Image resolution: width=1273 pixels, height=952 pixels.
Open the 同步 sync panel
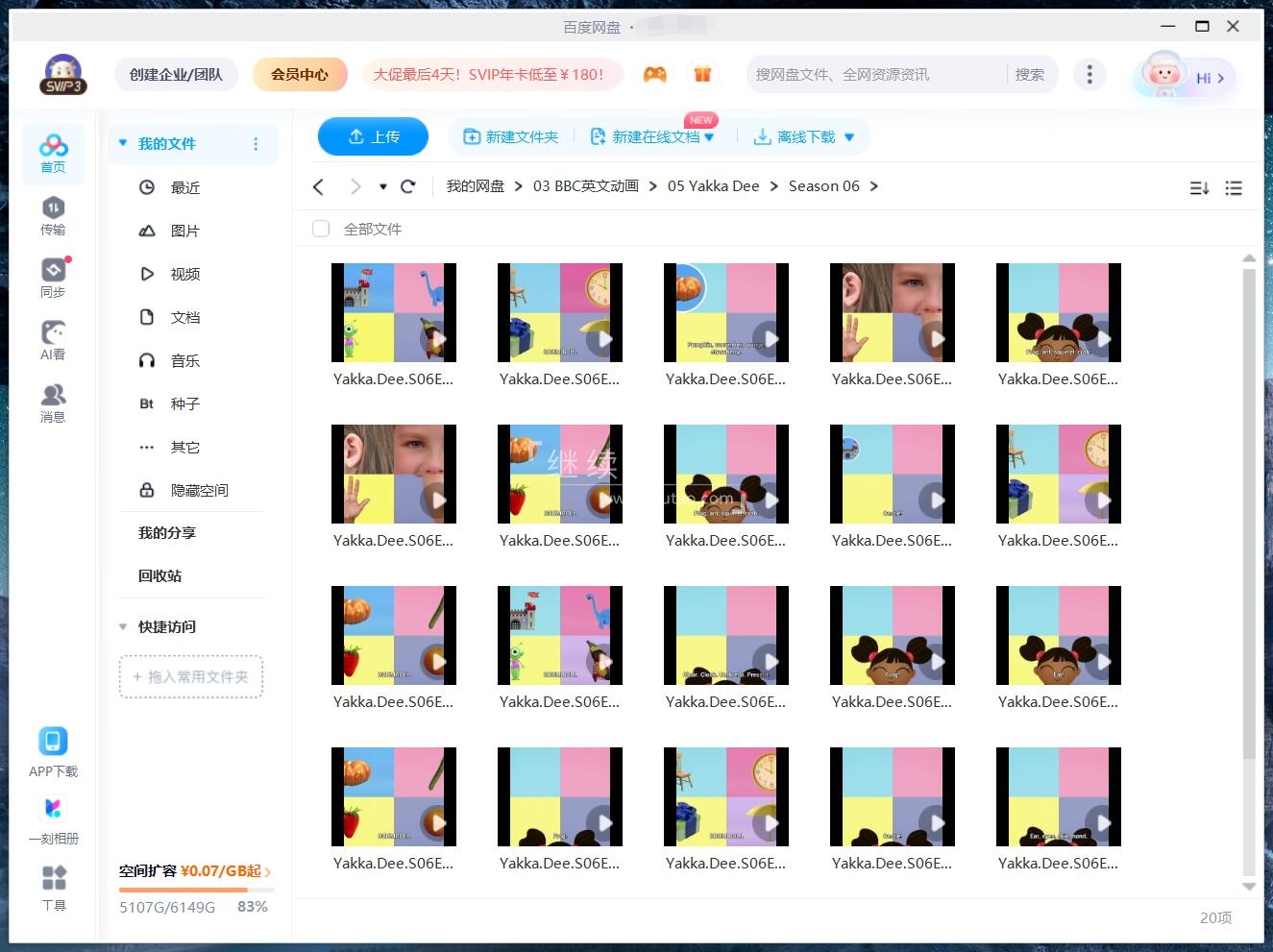point(53,278)
